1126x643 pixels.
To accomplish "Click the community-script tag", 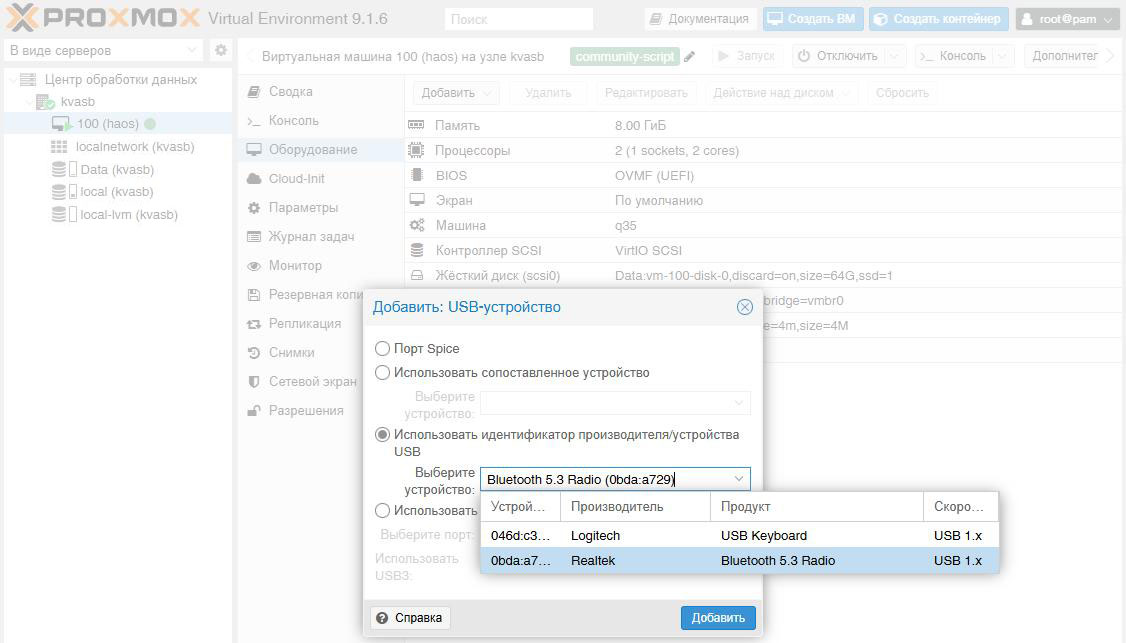I will (x=625, y=56).
